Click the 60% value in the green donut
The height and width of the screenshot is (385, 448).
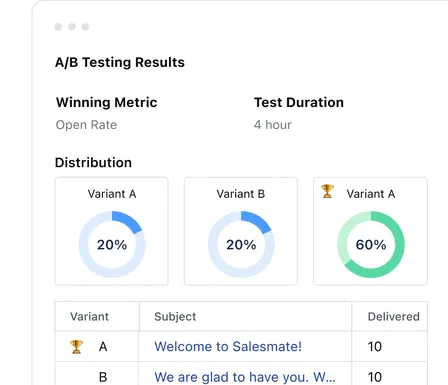tap(371, 245)
